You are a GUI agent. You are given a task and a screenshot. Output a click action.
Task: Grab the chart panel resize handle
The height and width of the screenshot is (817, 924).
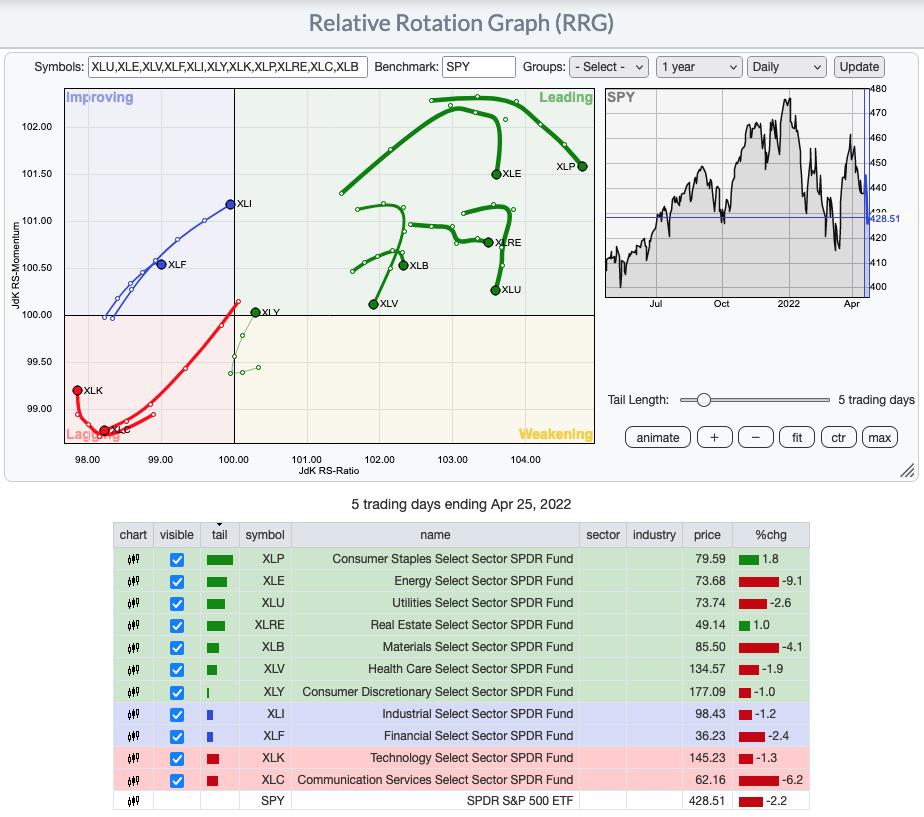point(908,470)
